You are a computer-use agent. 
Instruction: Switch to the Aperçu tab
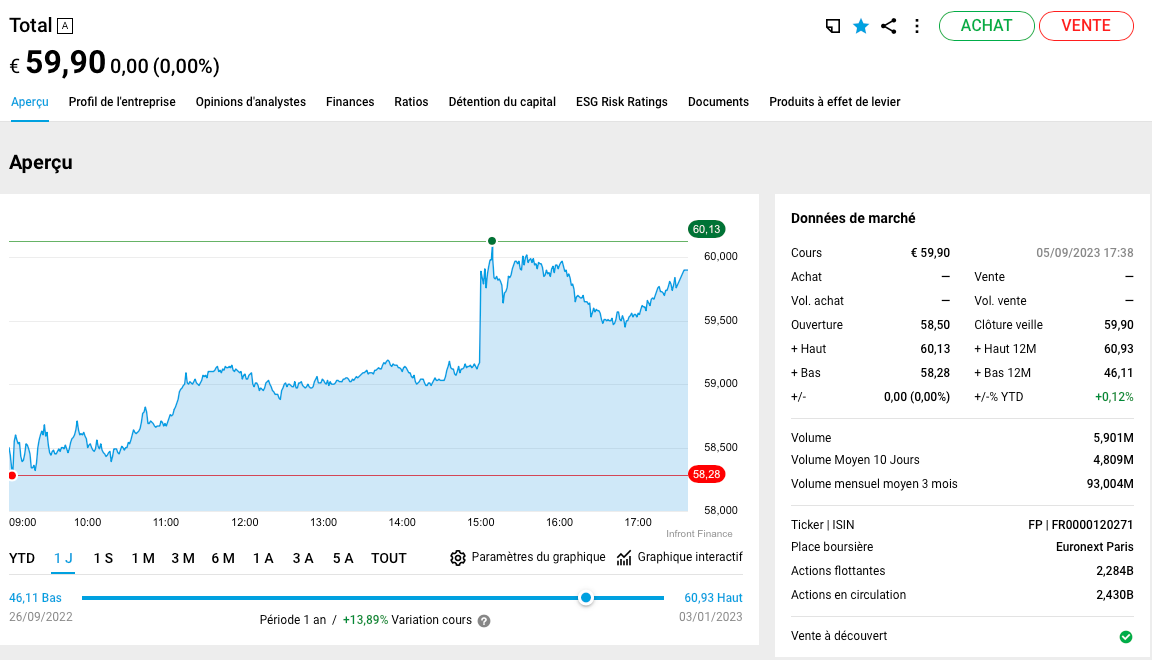pos(29,102)
